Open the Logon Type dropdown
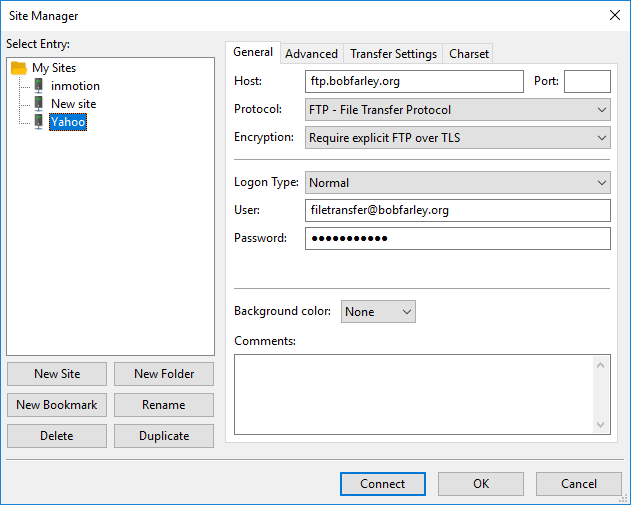The image size is (631, 505). pos(457,183)
